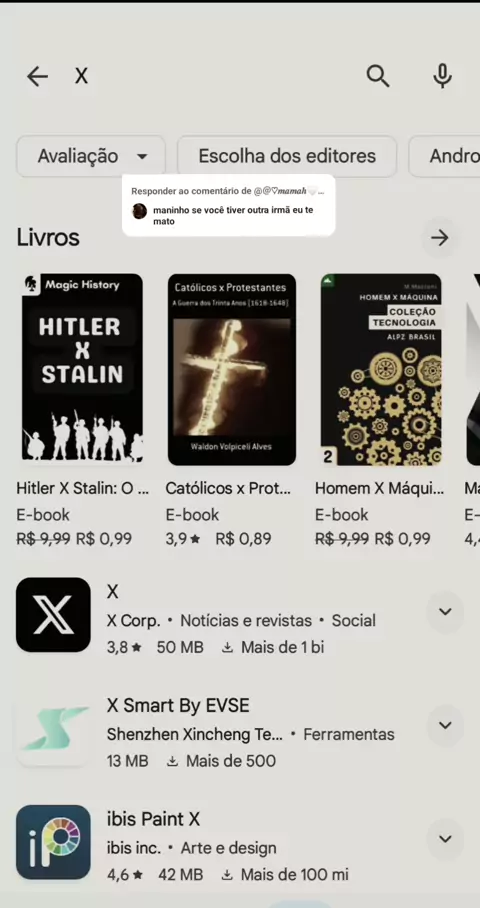Select the Andro… filter chip
Viewport: 480px width, 908px height.
point(445,156)
